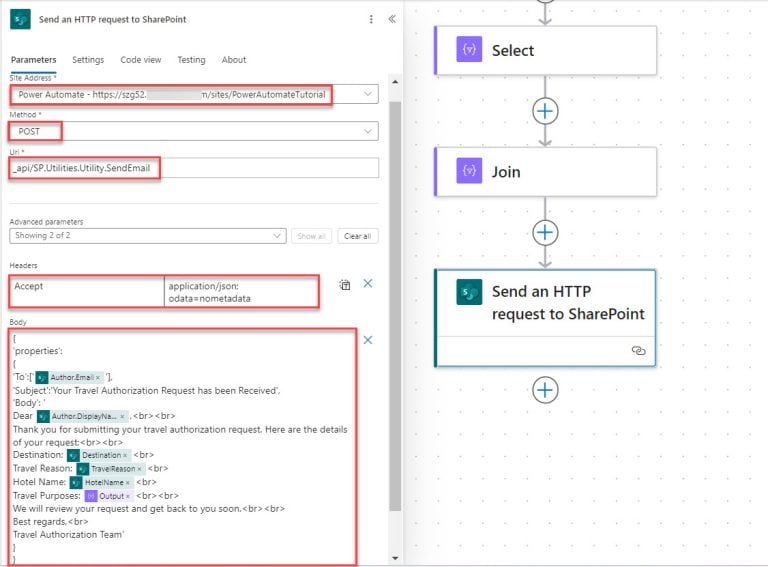
Task: Click the Clear all button
Action: (358, 236)
